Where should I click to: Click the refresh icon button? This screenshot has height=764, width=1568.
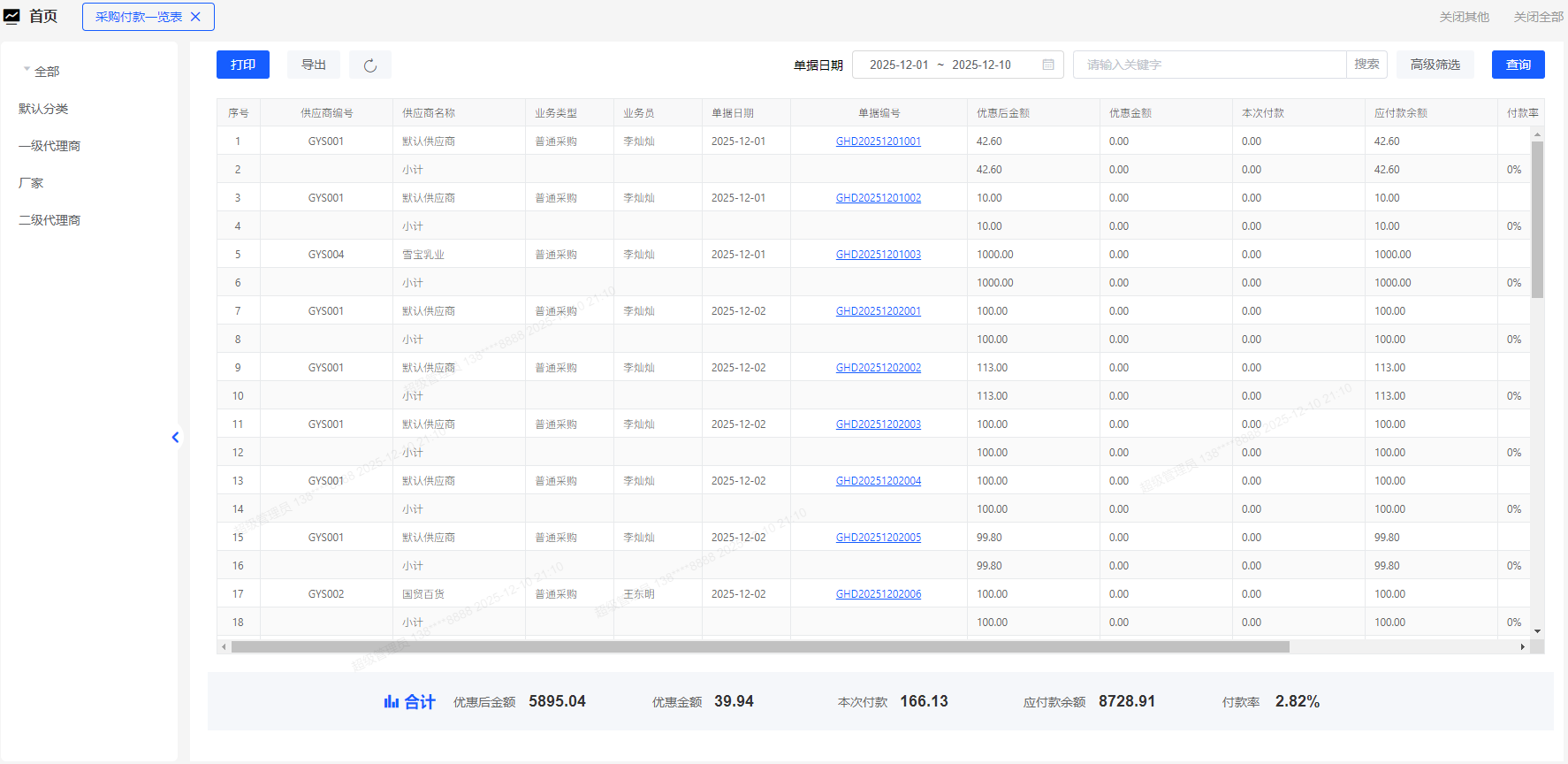370,65
